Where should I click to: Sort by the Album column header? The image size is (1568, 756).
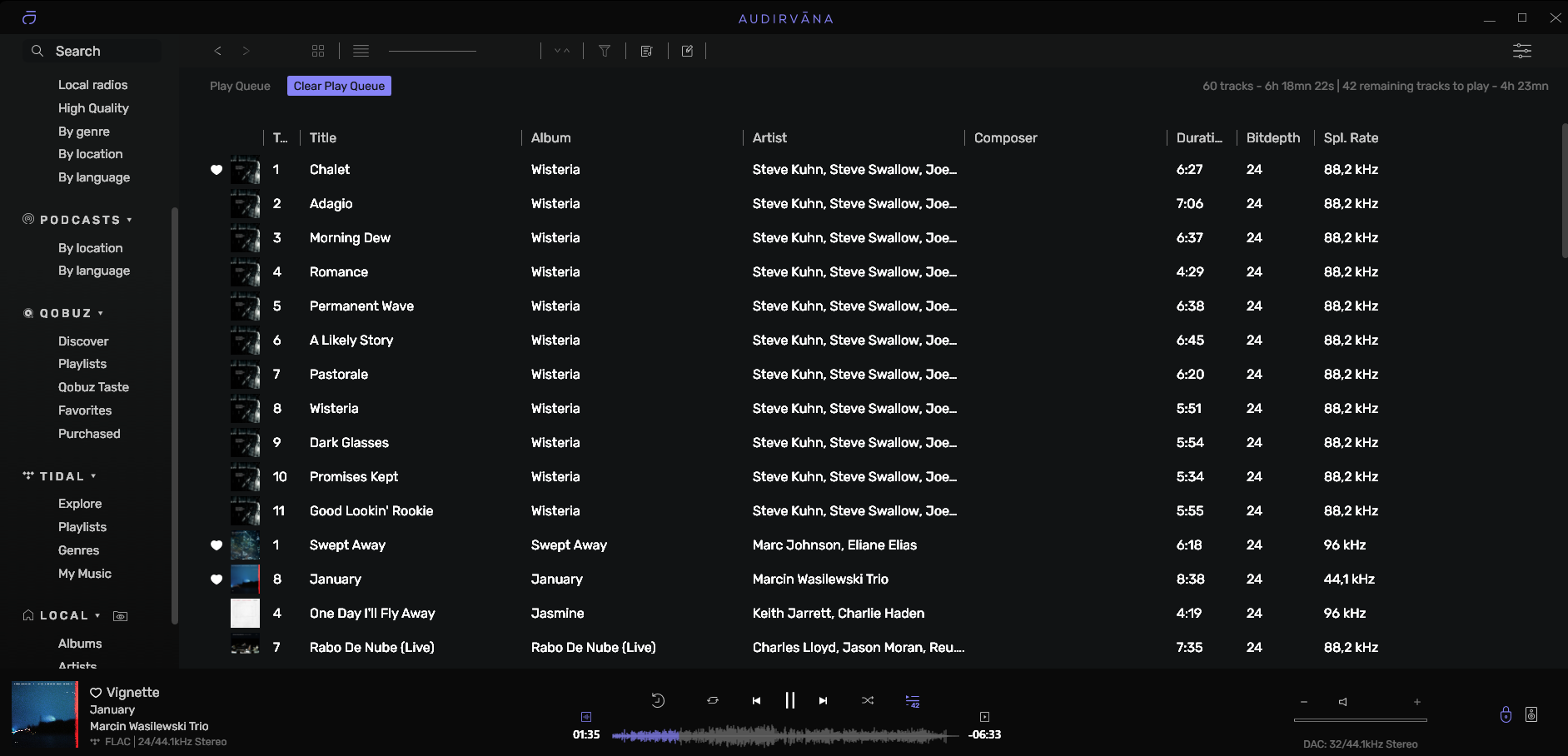click(551, 138)
